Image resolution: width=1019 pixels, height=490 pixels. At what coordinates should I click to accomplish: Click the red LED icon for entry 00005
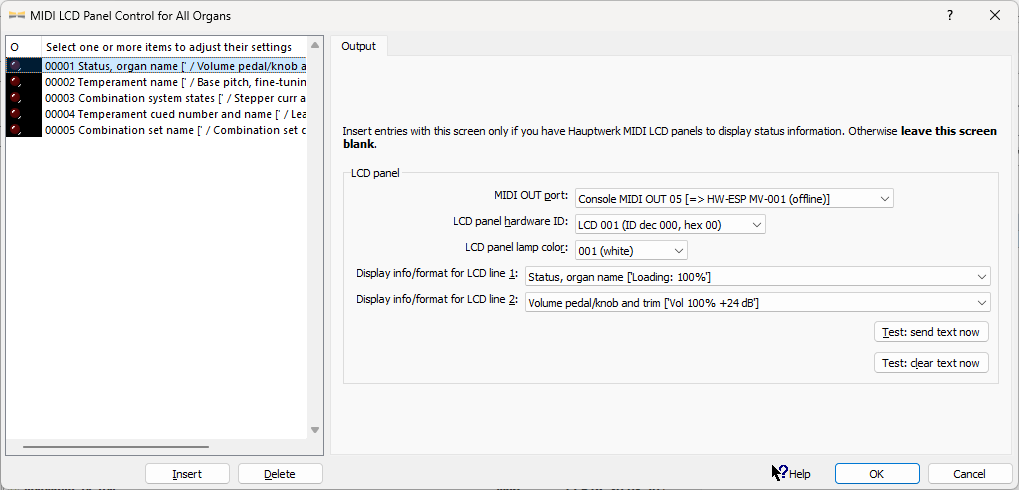tap(15, 130)
